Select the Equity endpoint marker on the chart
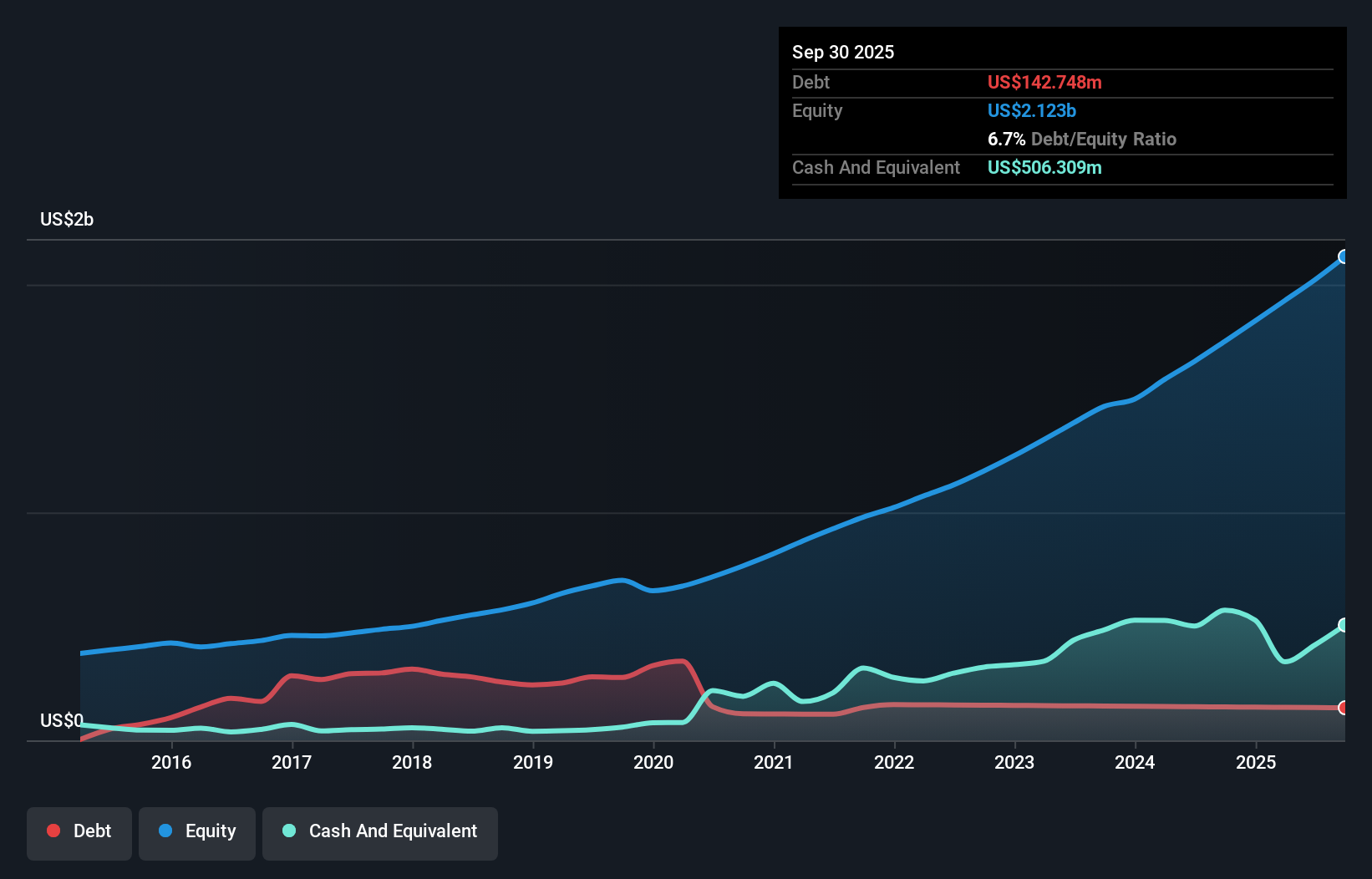The image size is (1372, 879). point(1344,257)
